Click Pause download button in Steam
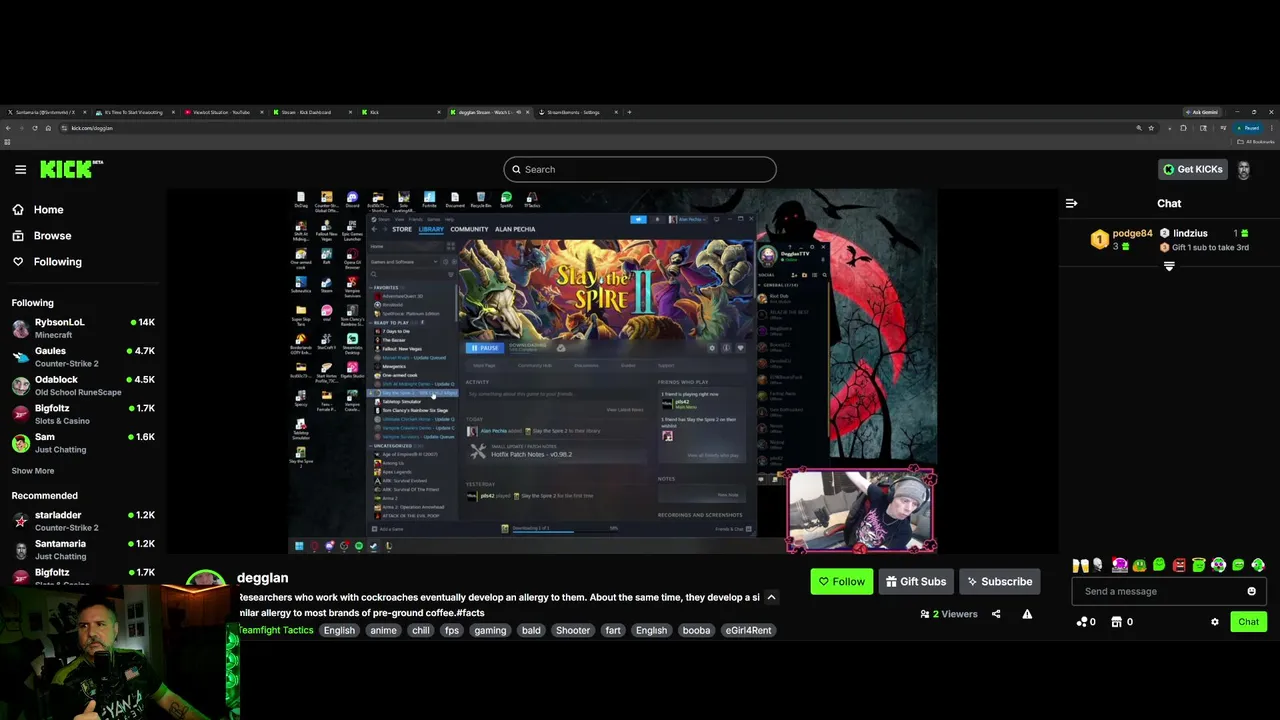 (484, 347)
